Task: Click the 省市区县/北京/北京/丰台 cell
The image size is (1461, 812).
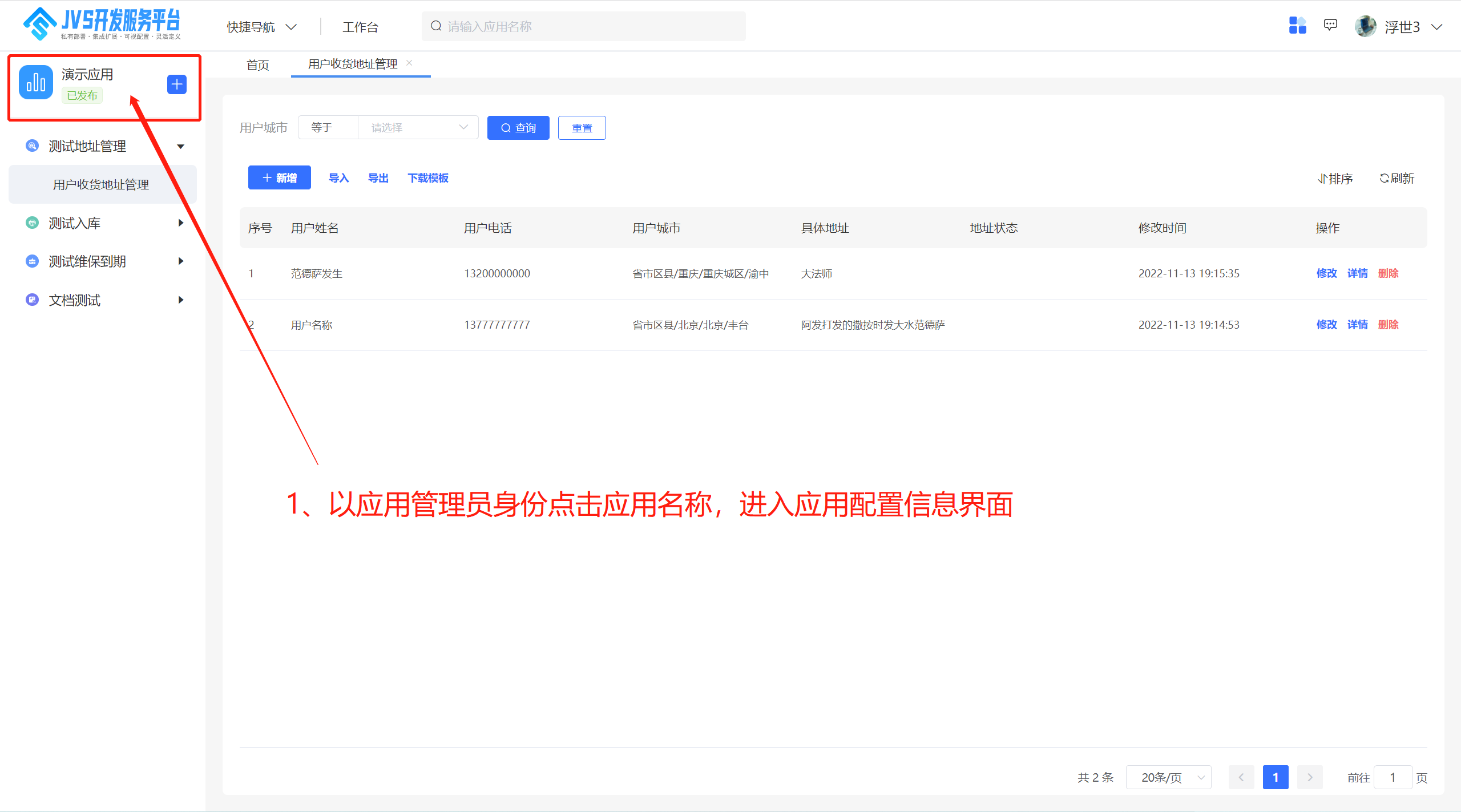Action: pos(691,325)
